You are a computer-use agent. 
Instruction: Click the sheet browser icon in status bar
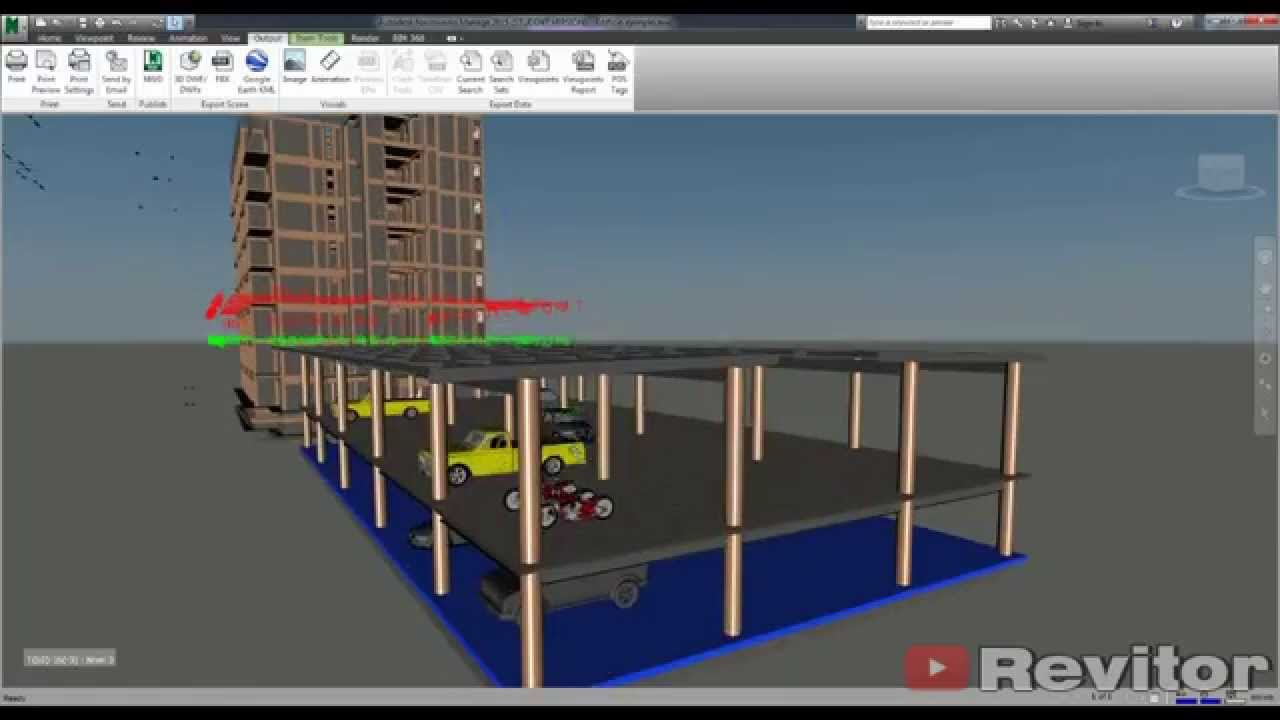click(x=1153, y=697)
